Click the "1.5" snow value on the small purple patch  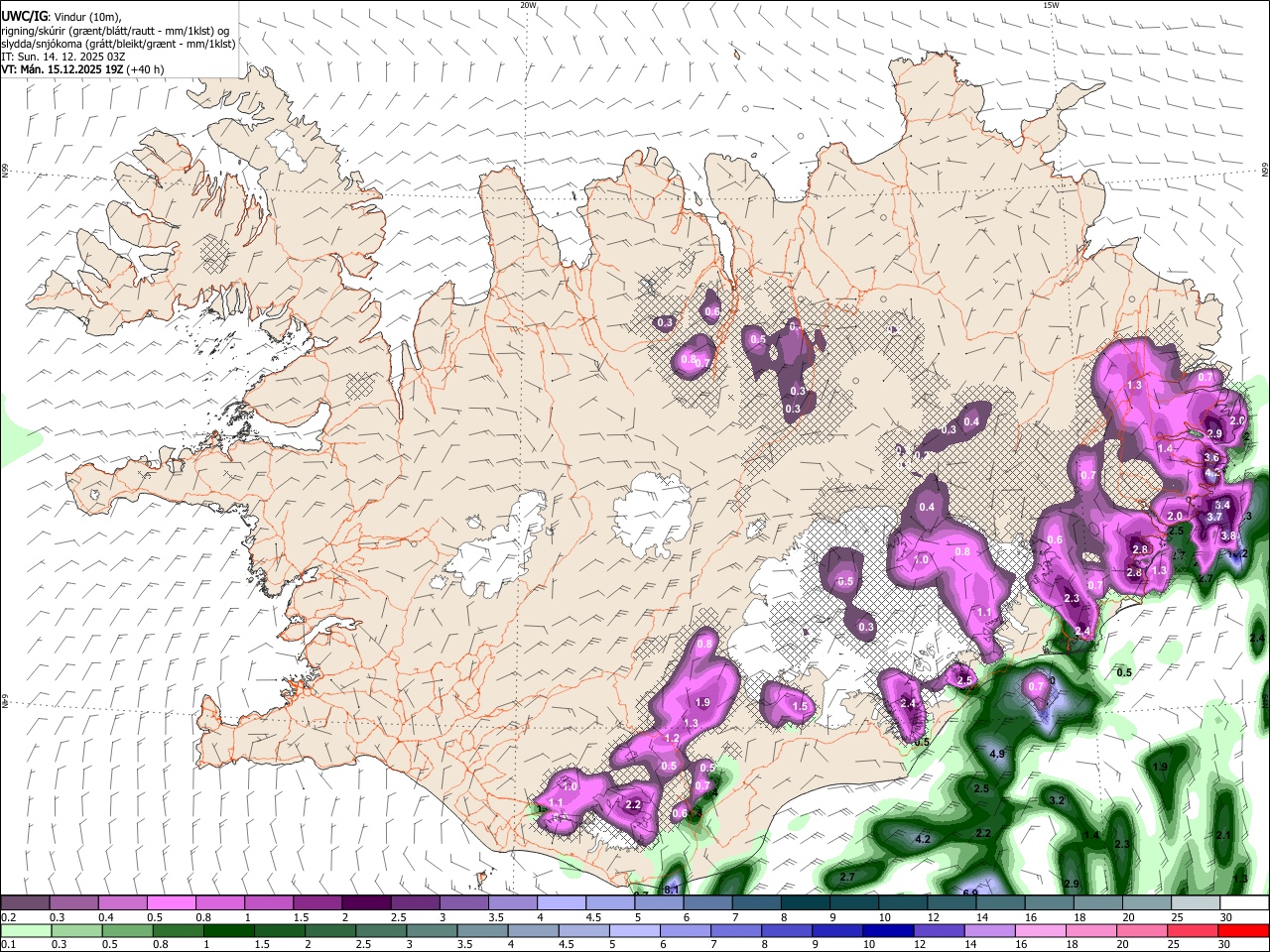click(801, 707)
